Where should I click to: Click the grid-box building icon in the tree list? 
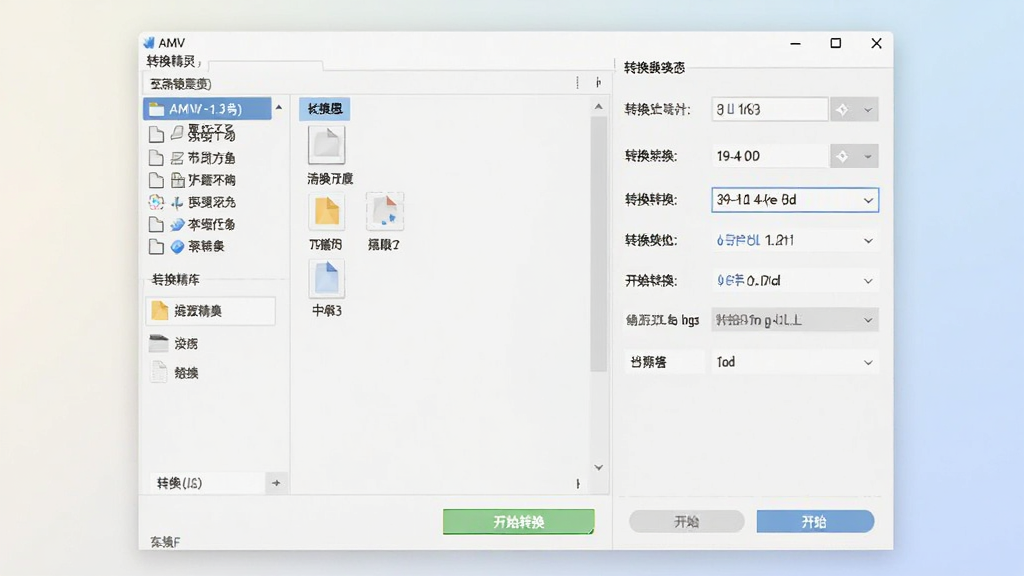177,180
